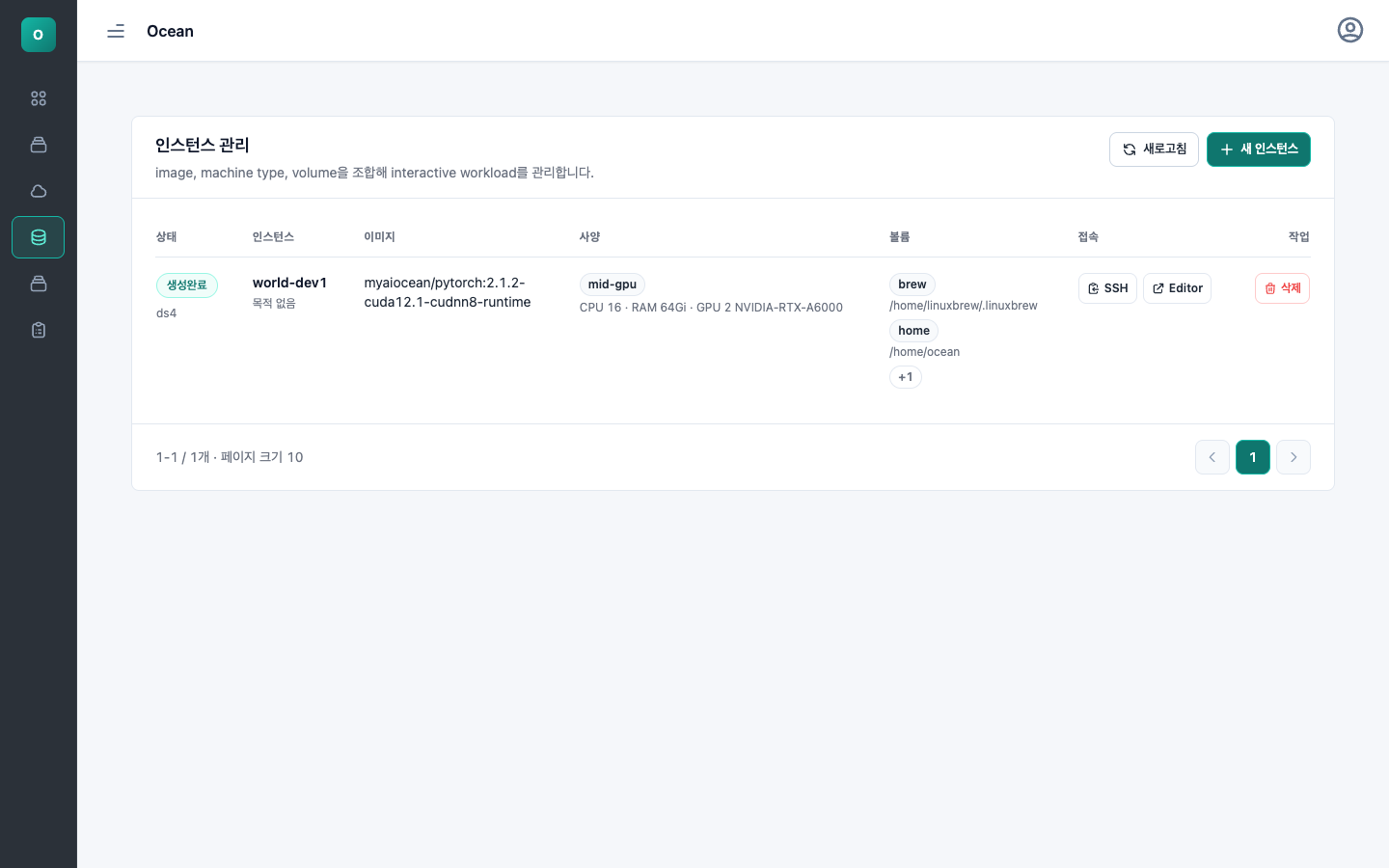Click the brew volume tag
The height and width of the screenshot is (868, 1389).
click(912, 285)
